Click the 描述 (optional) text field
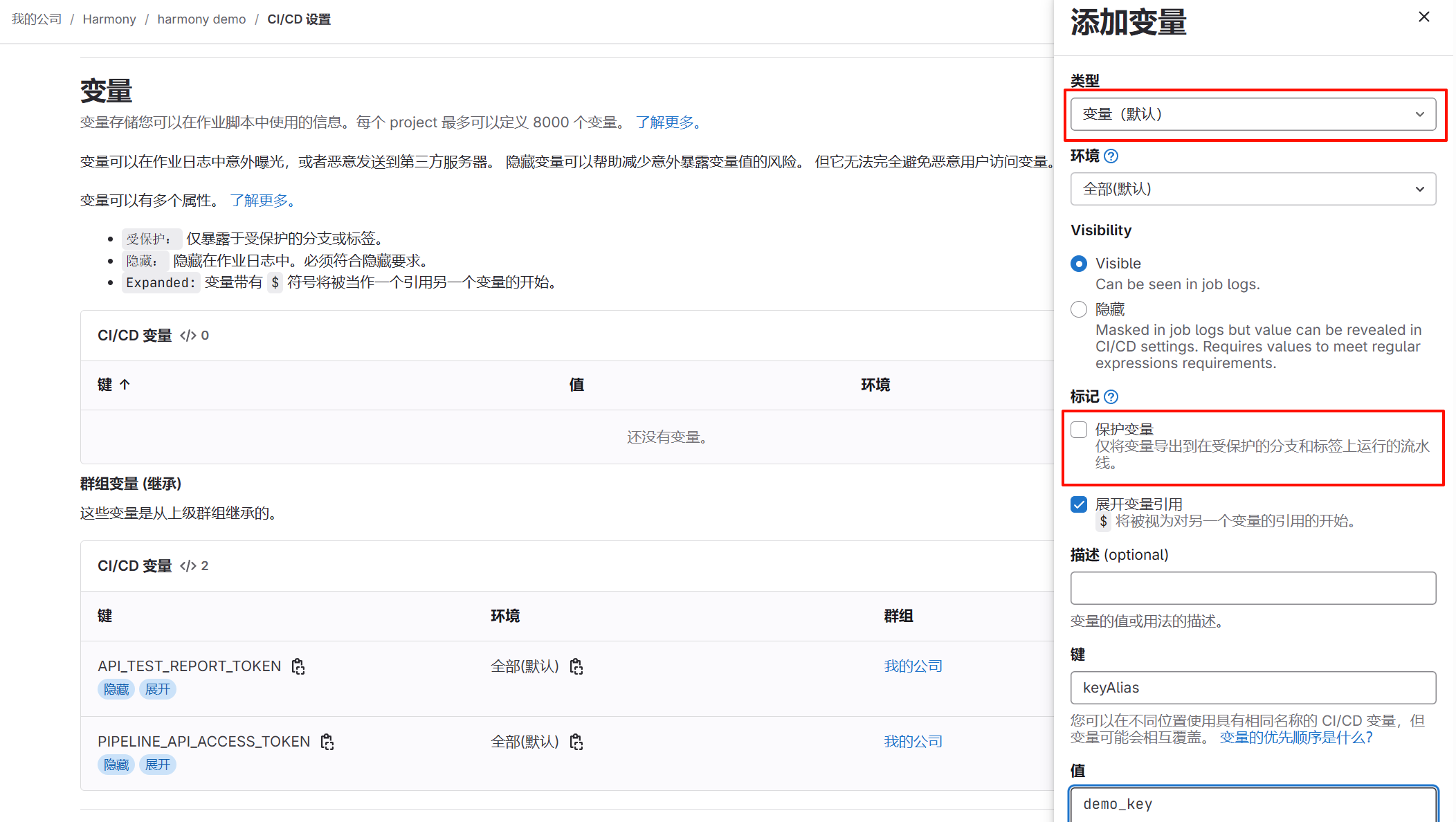 [1253, 588]
